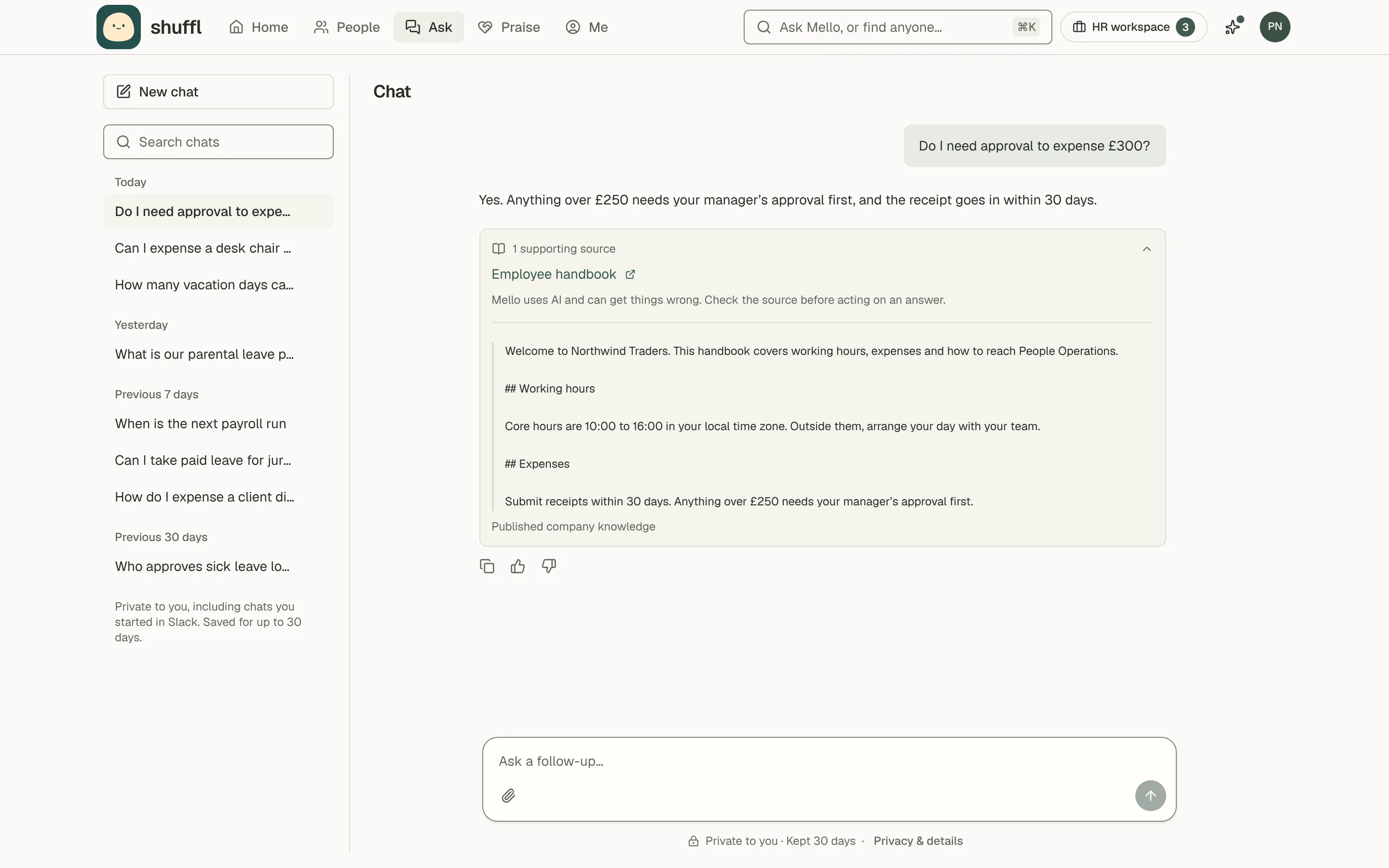Screen dimensions: 1389x868
Task: Open the Home tab
Action: click(x=259, y=27)
